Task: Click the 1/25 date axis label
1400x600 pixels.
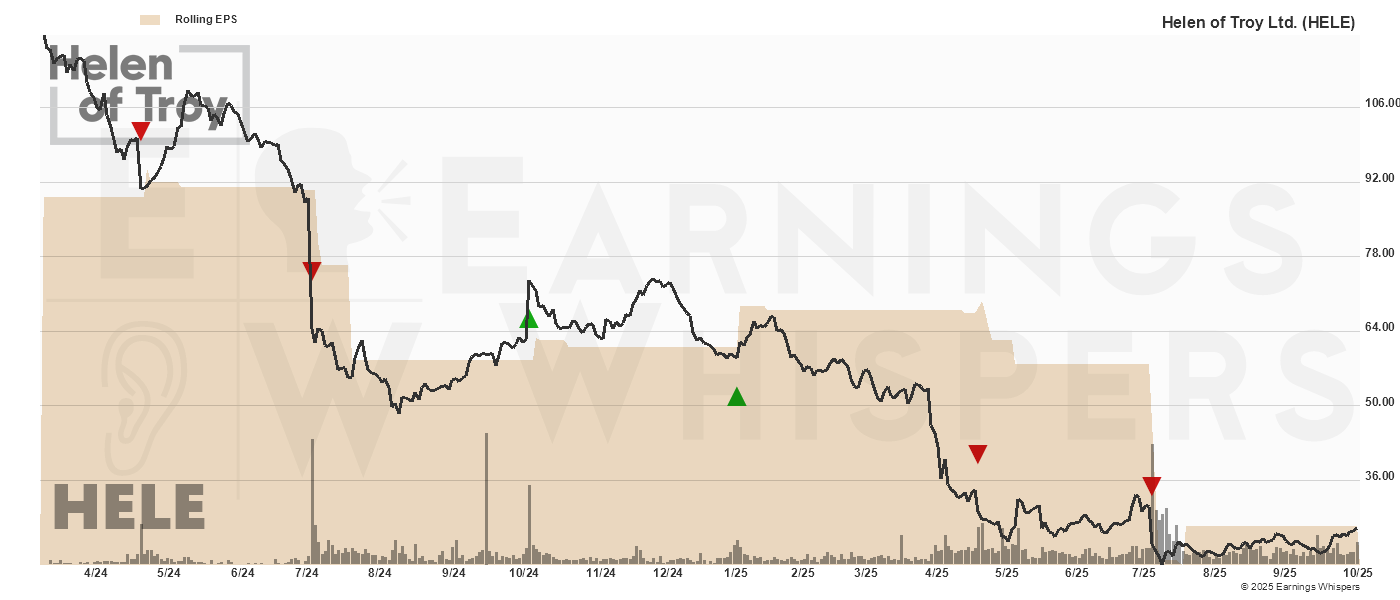Action: tap(736, 573)
